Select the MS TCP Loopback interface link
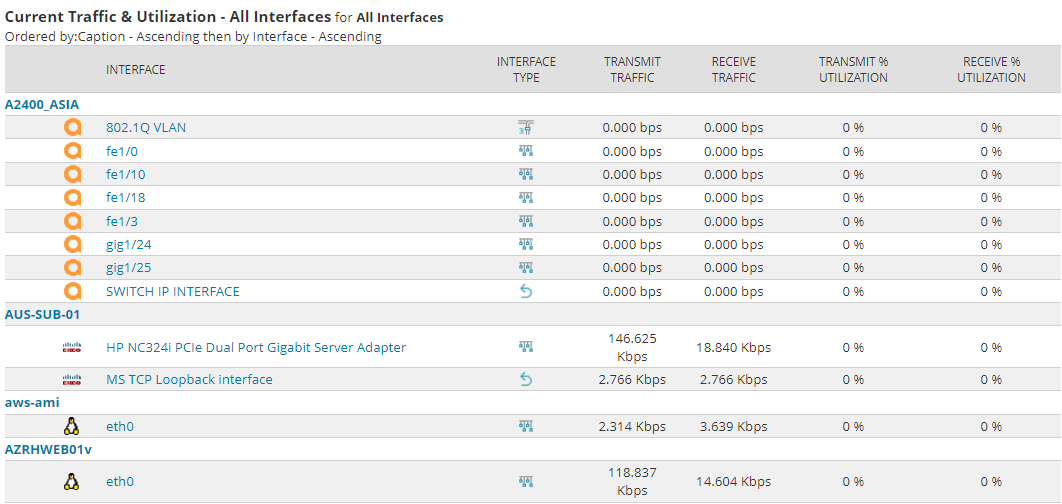The height and width of the screenshot is (504, 1062). click(x=189, y=380)
